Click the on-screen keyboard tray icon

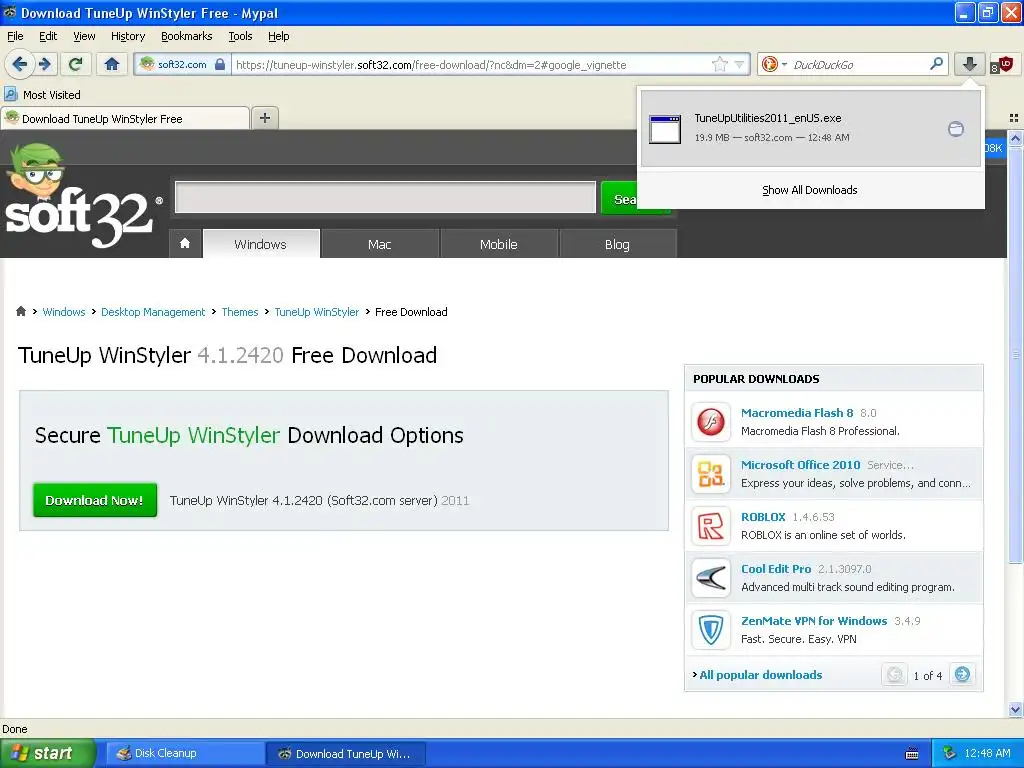click(x=912, y=754)
